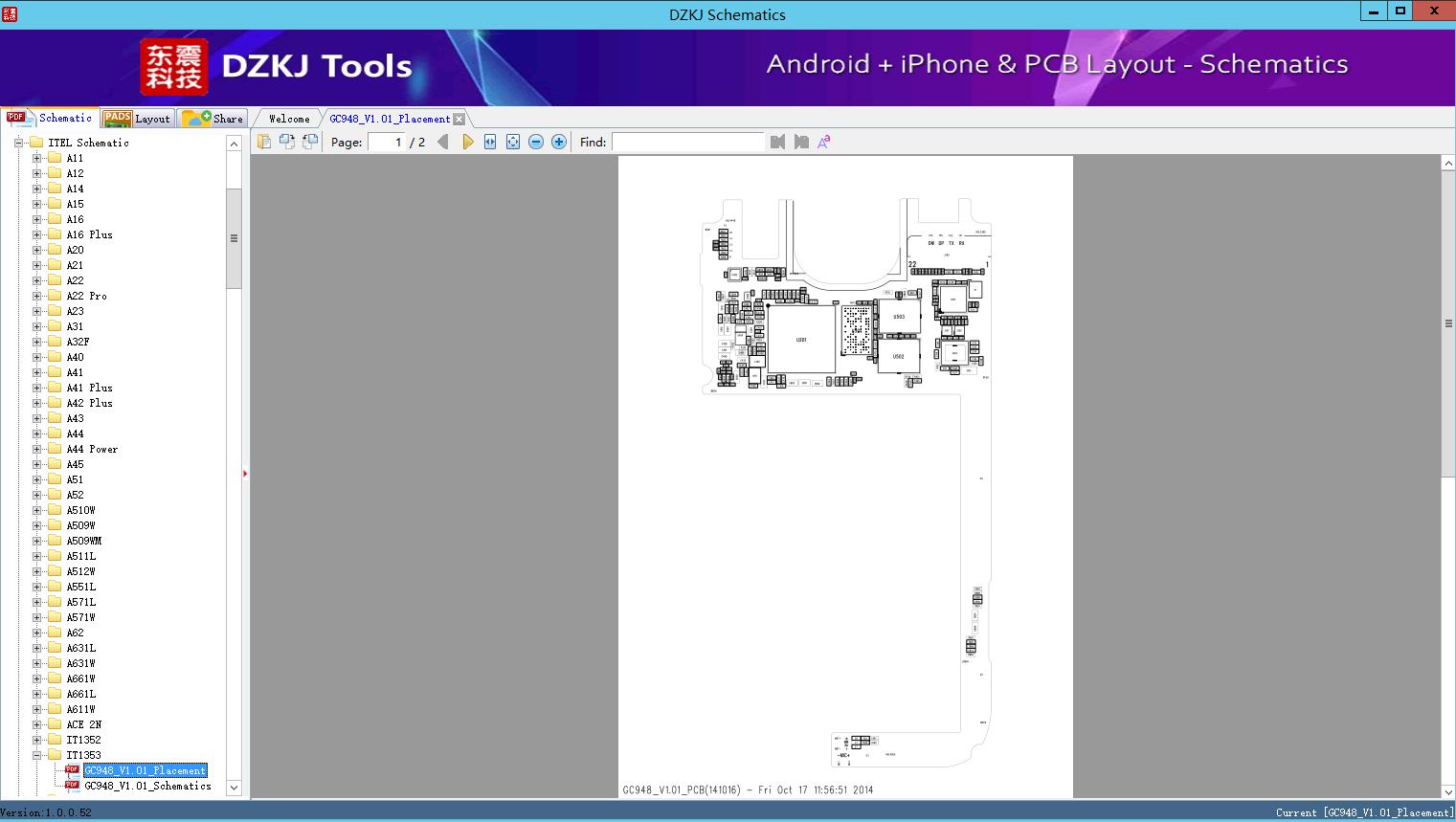This screenshot has height=822, width=1456.
Task: Go to previous page arrow
Action: click(443, 142)
